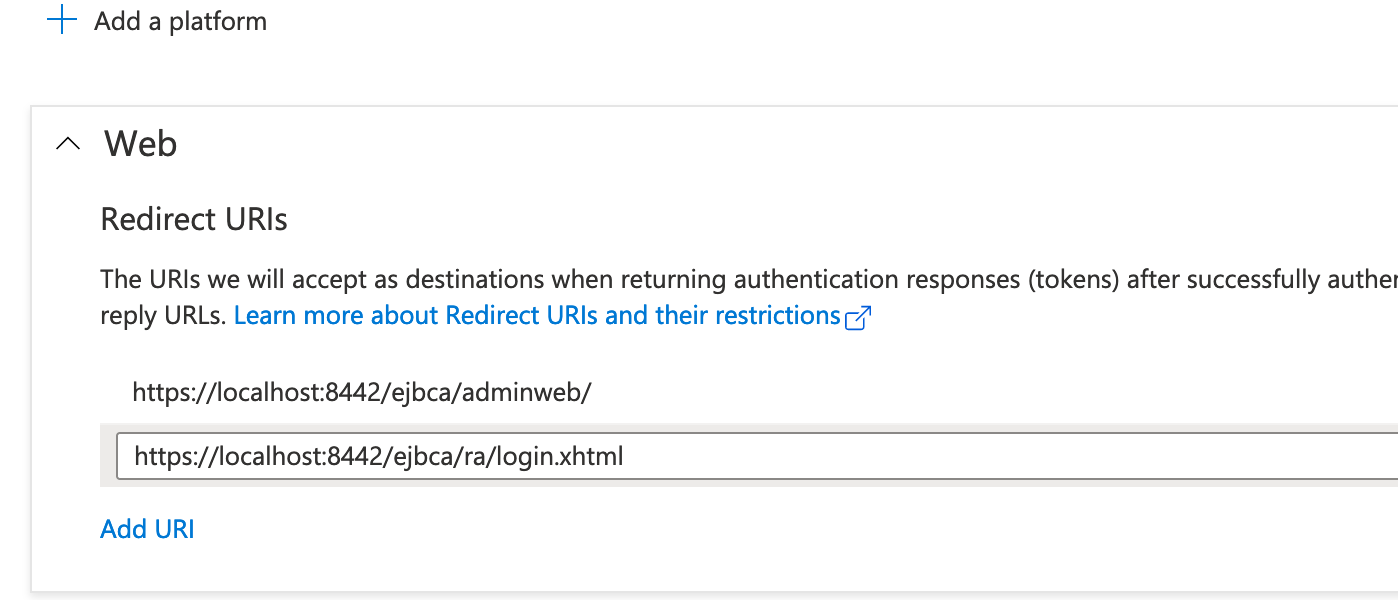Open Learn more about Redirect URIs link
1398x600 pixels.
[x=536, y=316]
